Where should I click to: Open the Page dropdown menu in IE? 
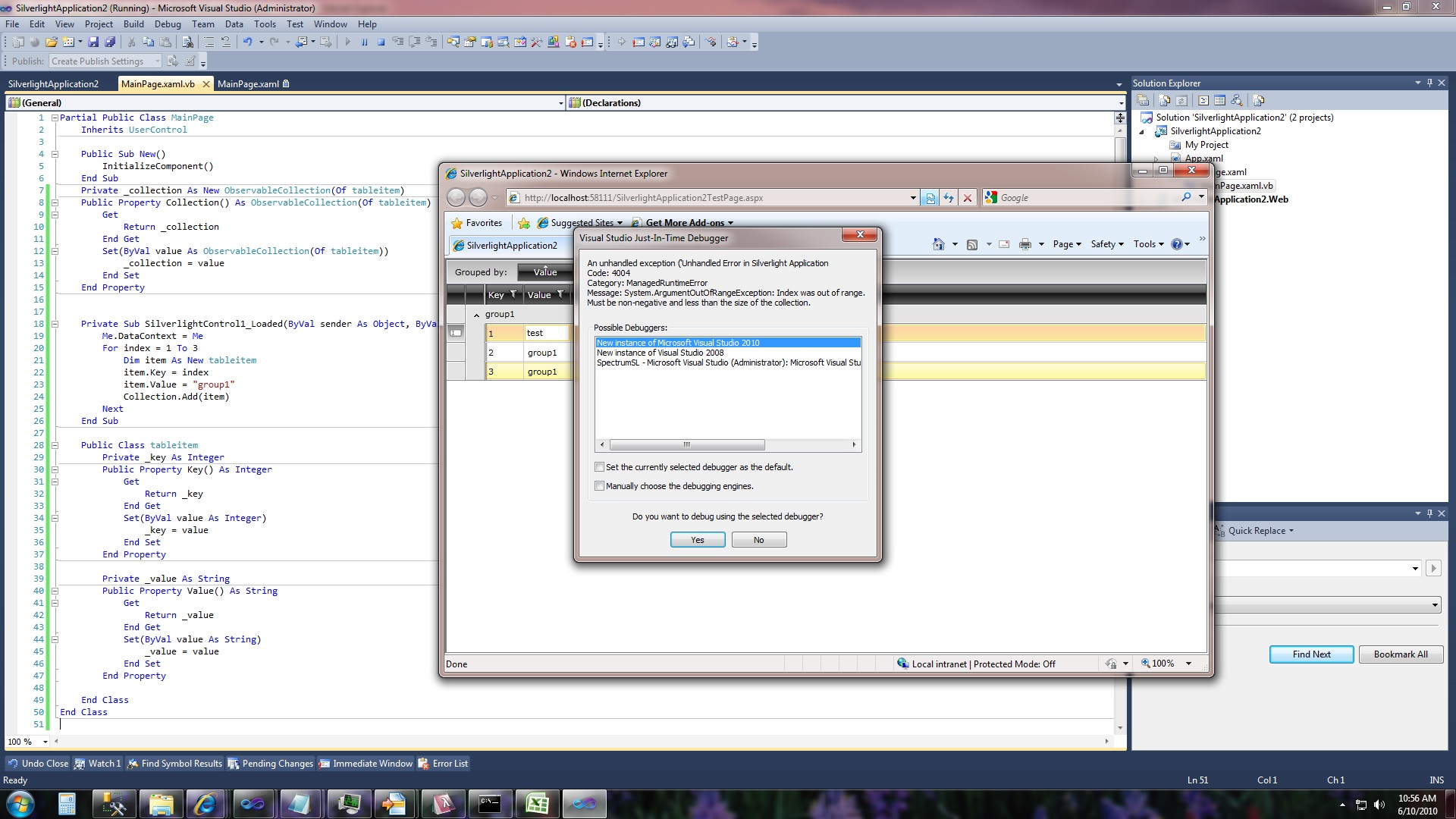[x=1066, y=244]
